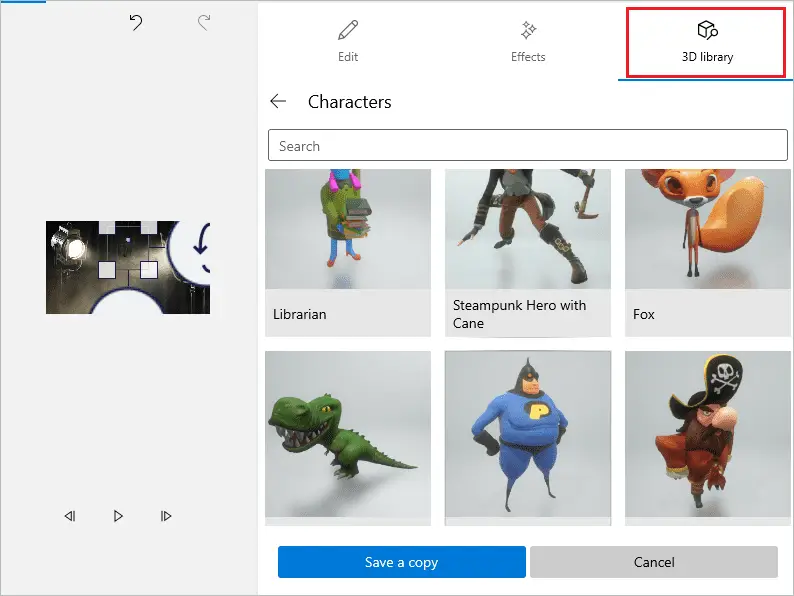Viewport: 794px width, 596px height.
Task: Click the Search input field
Action: [528, 145]
